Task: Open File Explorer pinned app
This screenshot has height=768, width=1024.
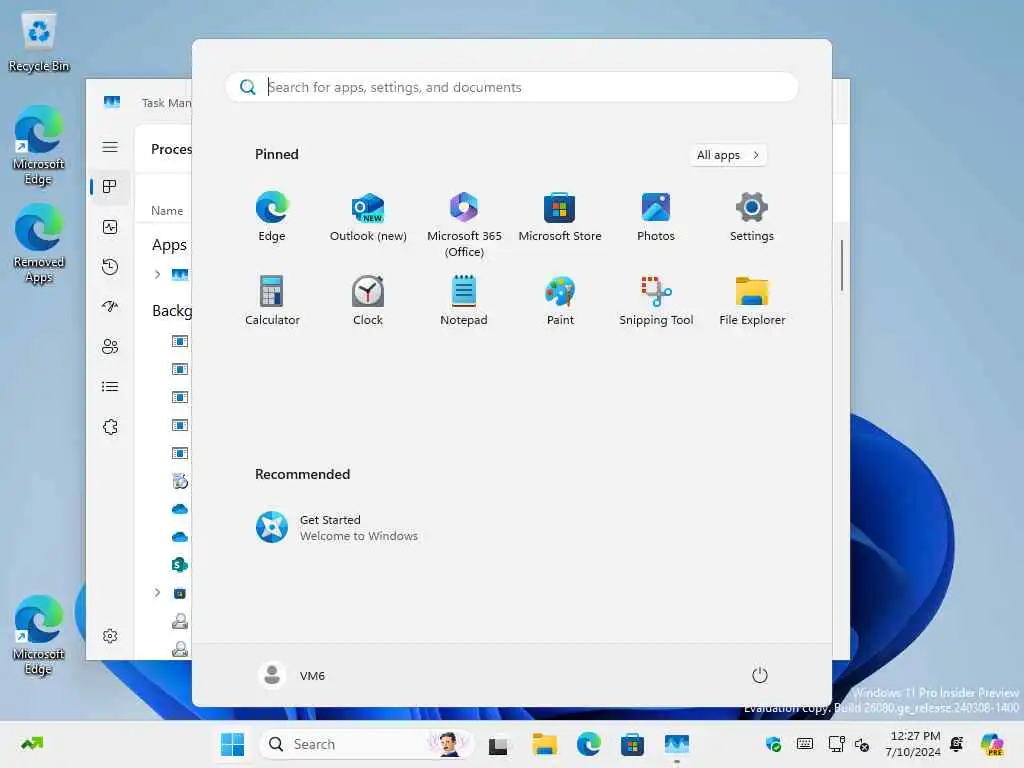Action: pyautogui.click(x=752, y=300)
